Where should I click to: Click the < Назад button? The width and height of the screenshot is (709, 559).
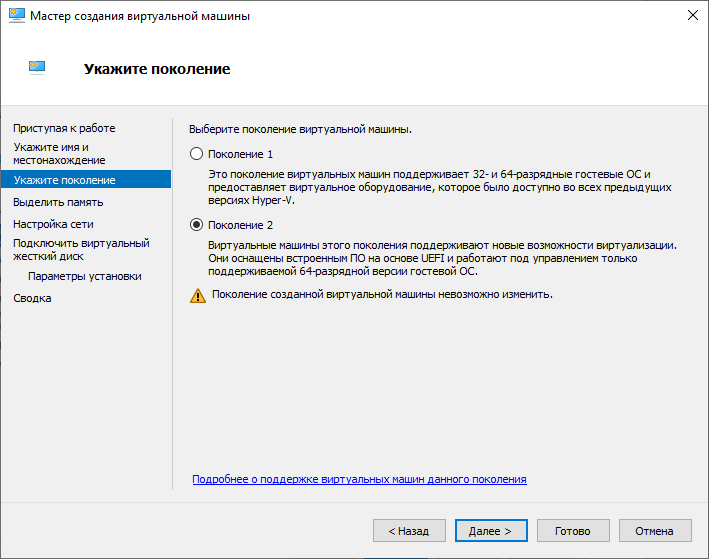[x=409, y=531]
